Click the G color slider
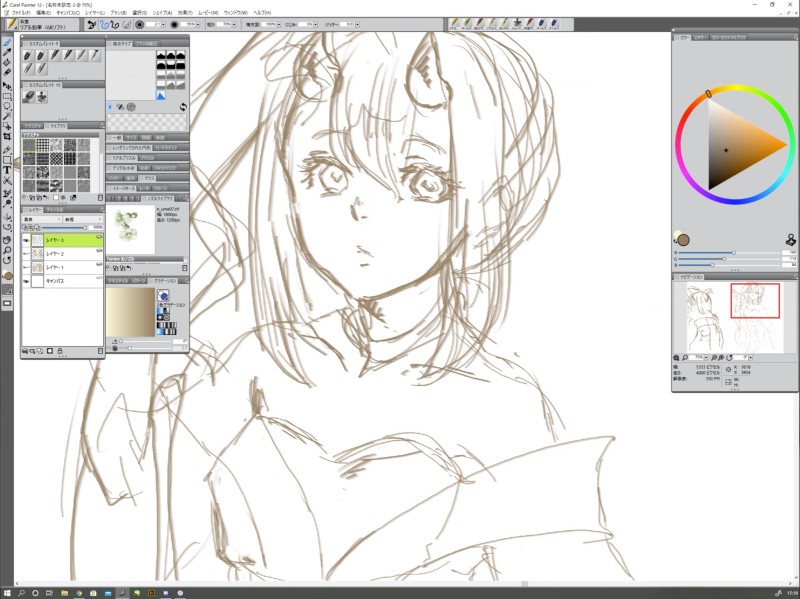 coord(731,259)
